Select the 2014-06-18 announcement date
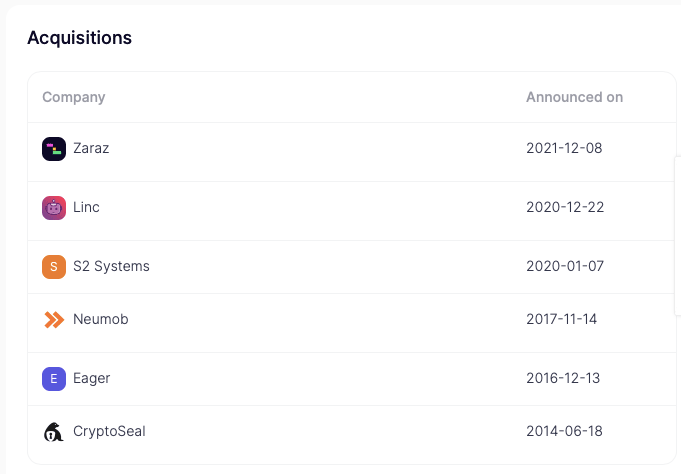681x474 pixels. click(565, 431)
